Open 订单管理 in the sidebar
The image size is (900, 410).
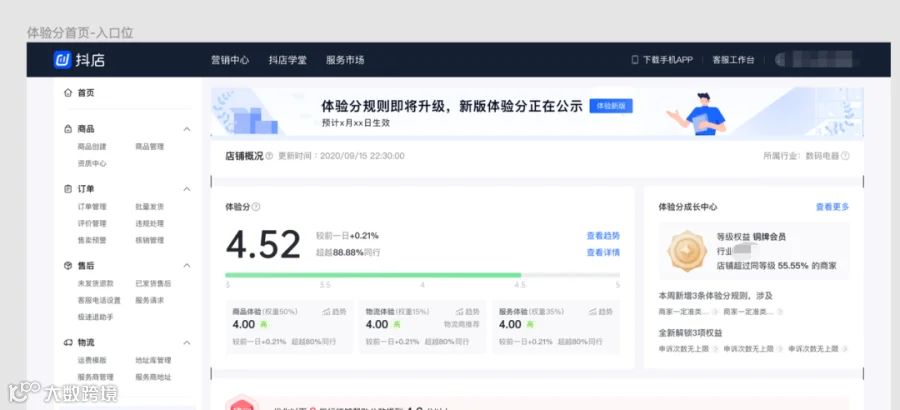92,207
